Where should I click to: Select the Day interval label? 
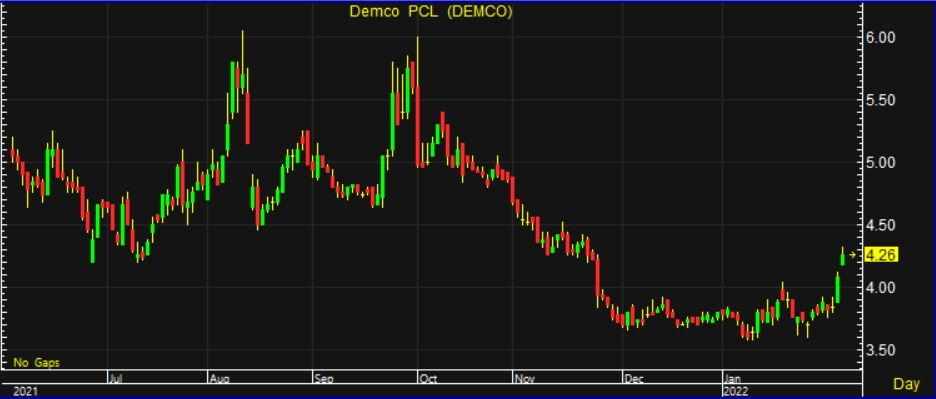tap(906, 385)
